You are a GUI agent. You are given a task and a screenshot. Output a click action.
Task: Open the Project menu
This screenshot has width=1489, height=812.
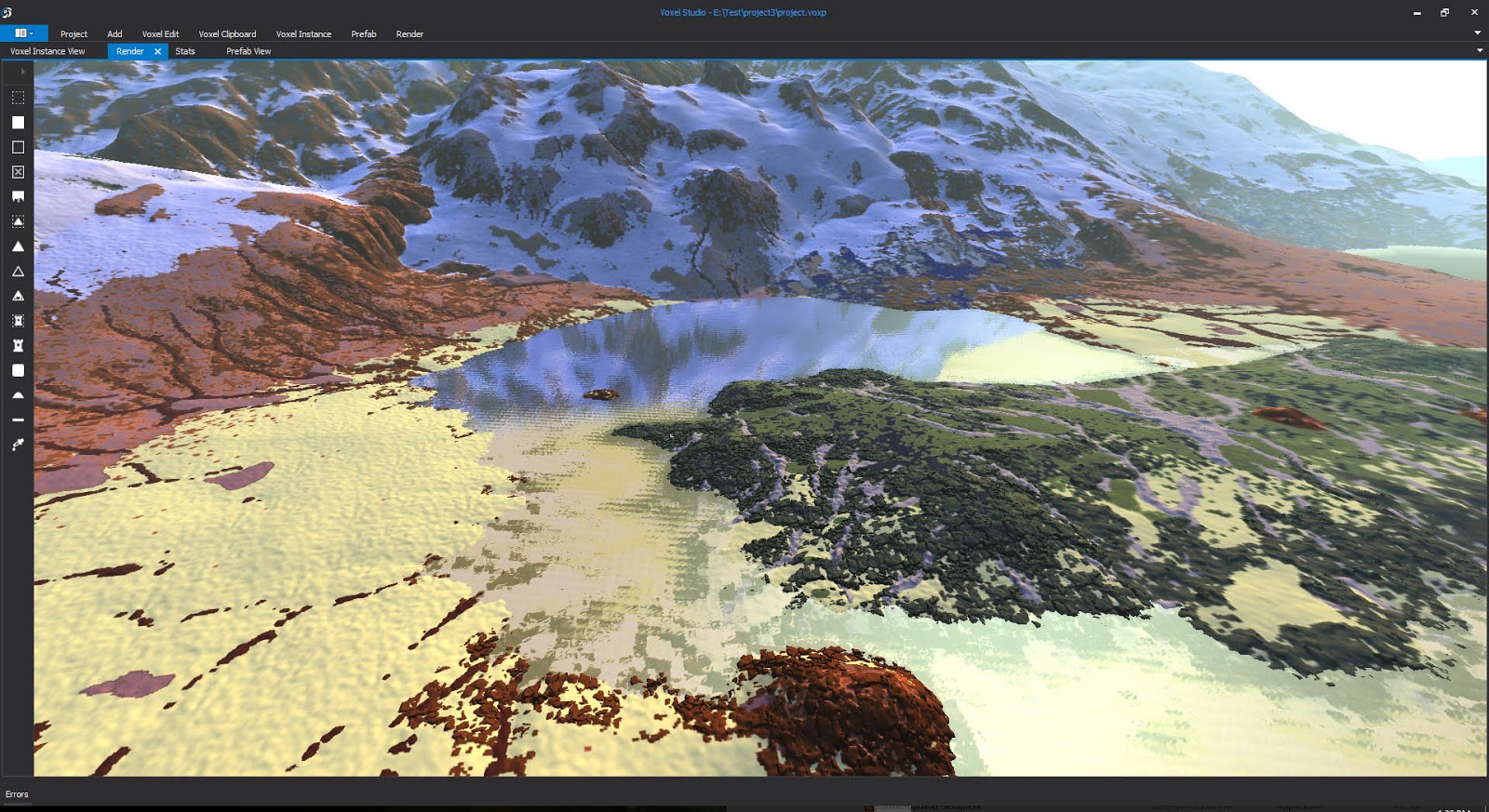[x=74, y=33]
